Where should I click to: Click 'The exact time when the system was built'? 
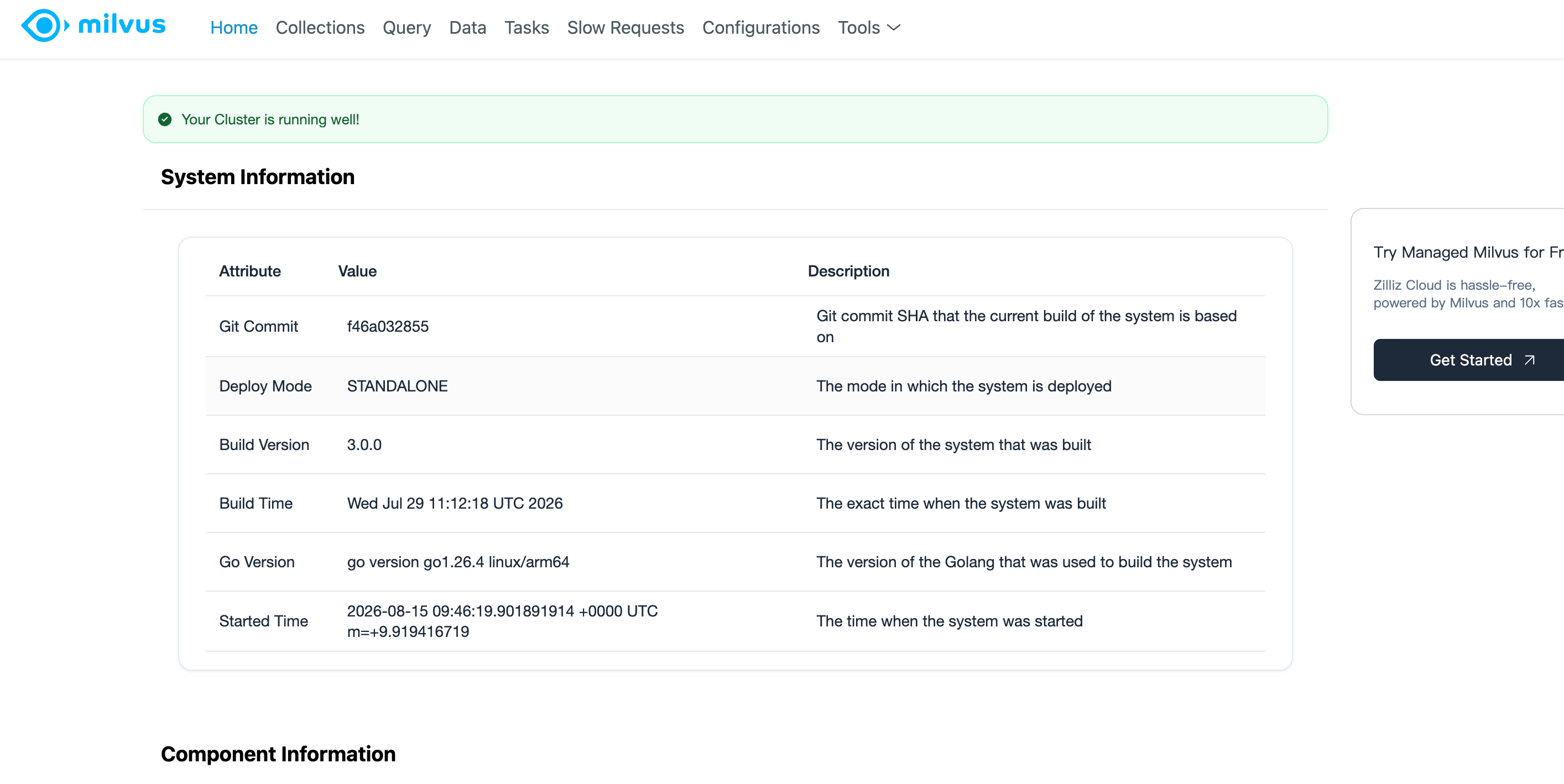click(961, 503)
